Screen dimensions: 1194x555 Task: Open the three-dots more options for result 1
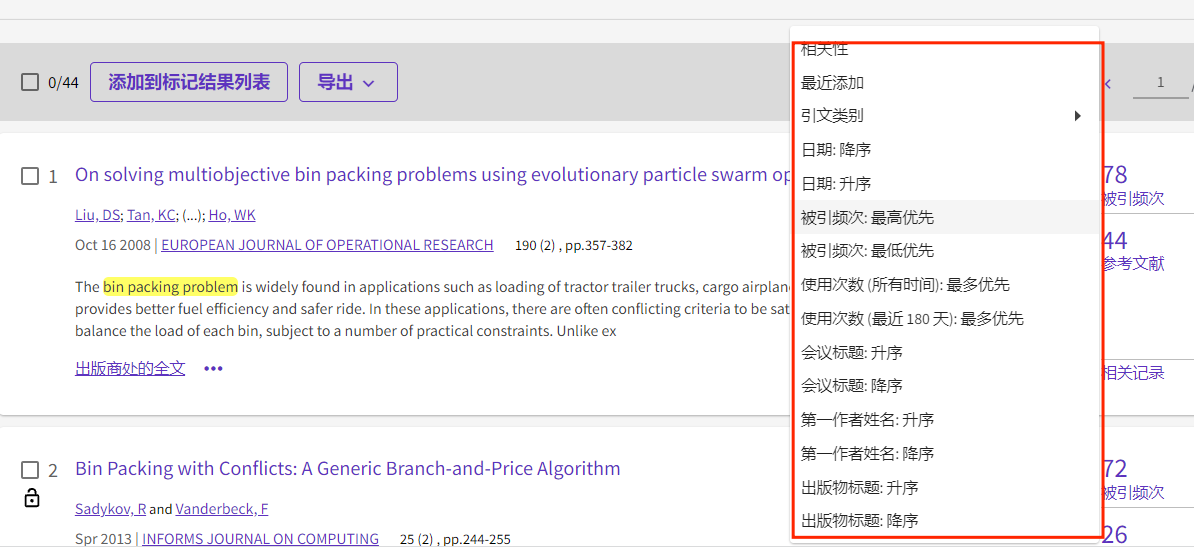click(x=213, y=368)
